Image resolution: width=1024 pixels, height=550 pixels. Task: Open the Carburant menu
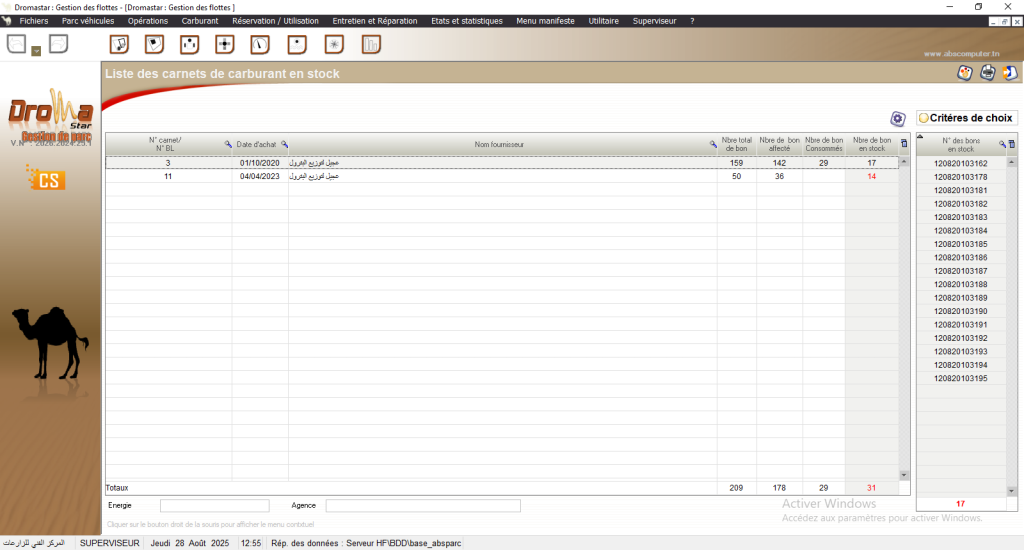pos(200,21)
